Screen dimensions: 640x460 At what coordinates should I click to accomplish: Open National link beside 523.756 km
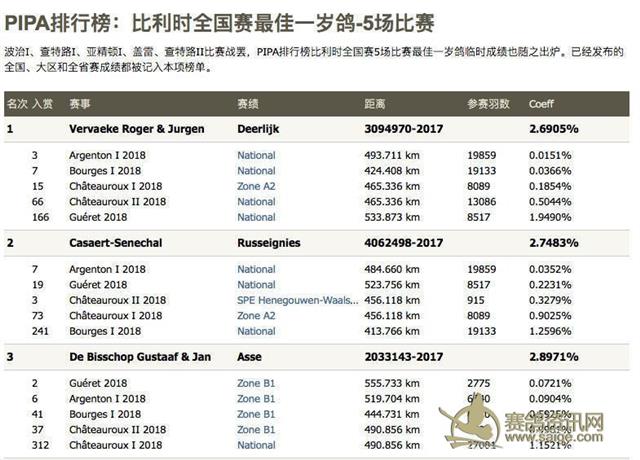pyautogui.click(x=256, y=285)
